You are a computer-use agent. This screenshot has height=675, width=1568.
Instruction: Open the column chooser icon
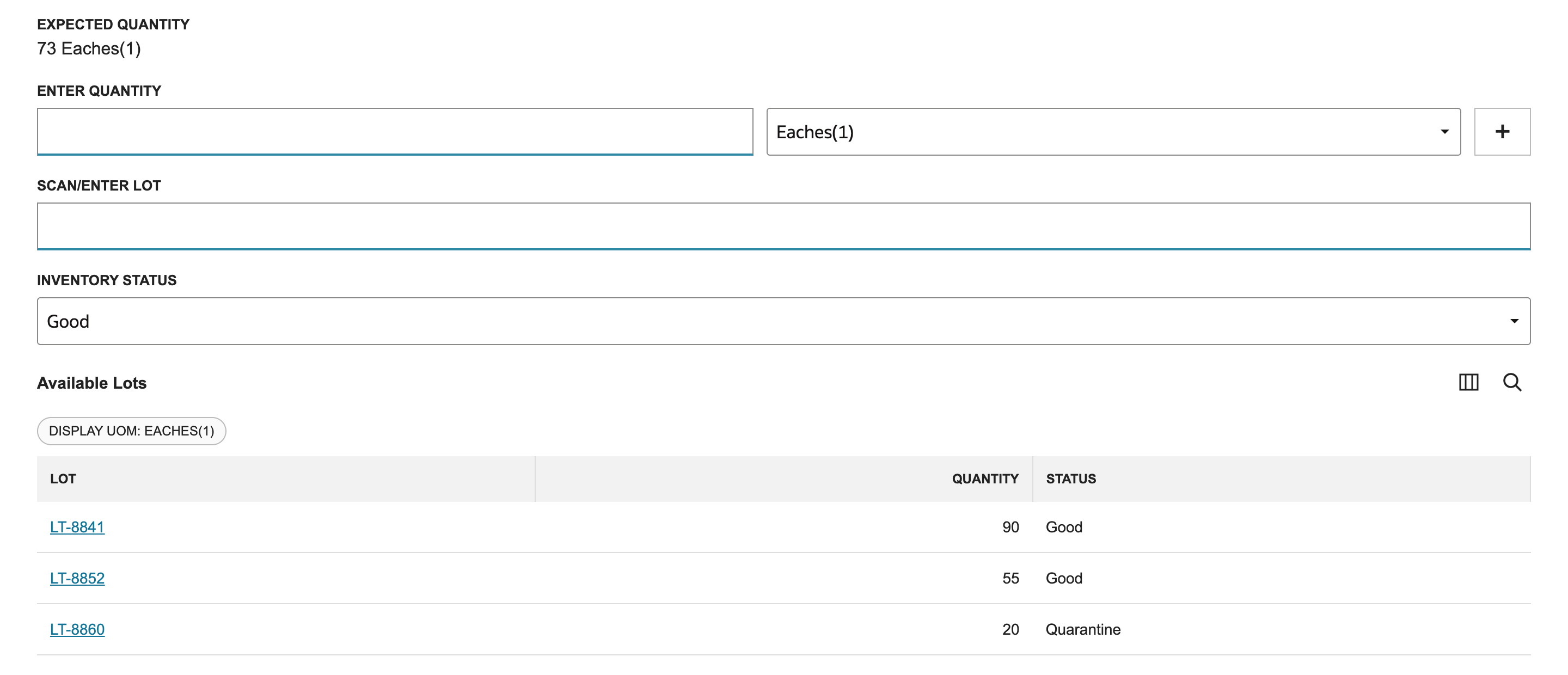(x=1468, y=382)
